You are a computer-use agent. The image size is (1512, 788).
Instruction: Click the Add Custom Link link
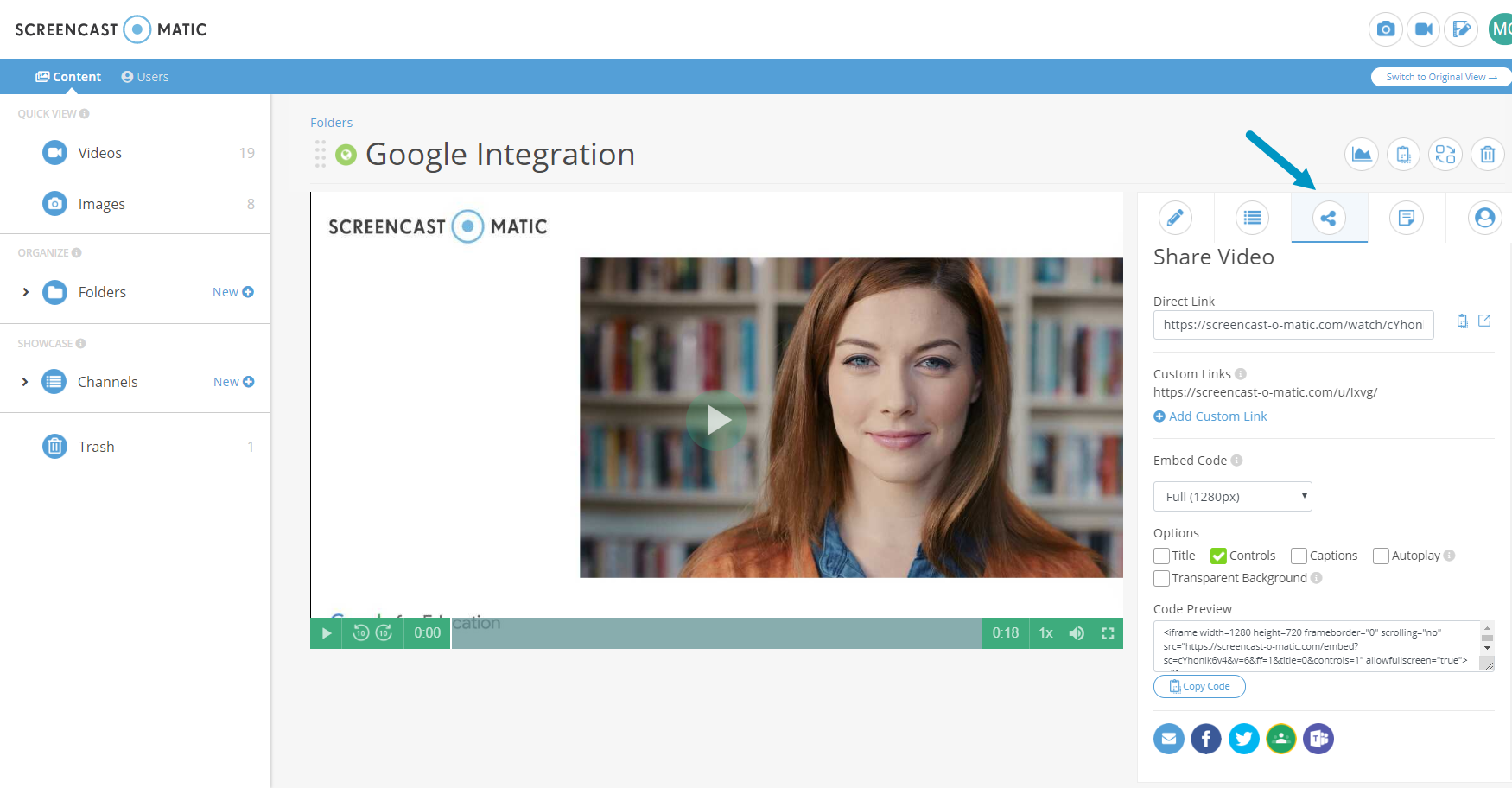[x=1210, y=416]
